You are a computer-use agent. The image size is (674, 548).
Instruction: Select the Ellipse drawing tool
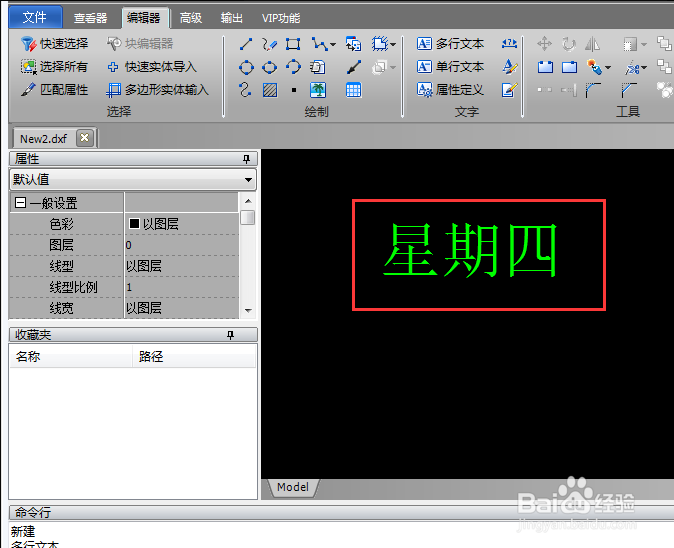click(x=270, y=67)
